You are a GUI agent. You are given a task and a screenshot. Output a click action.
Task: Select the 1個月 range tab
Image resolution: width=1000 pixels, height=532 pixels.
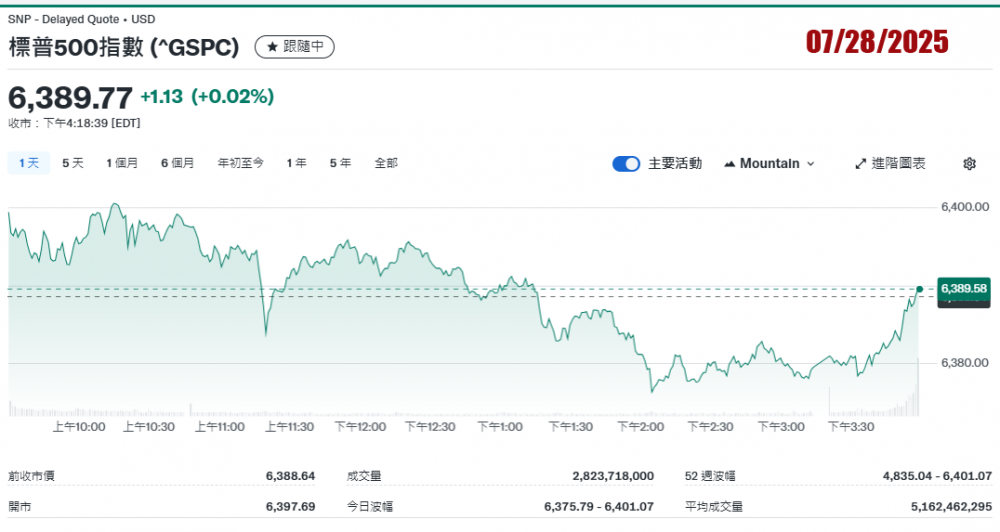tap(122, 163)
